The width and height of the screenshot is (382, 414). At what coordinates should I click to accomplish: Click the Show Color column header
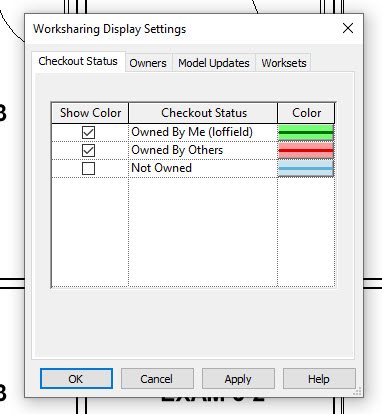[90, 113]
